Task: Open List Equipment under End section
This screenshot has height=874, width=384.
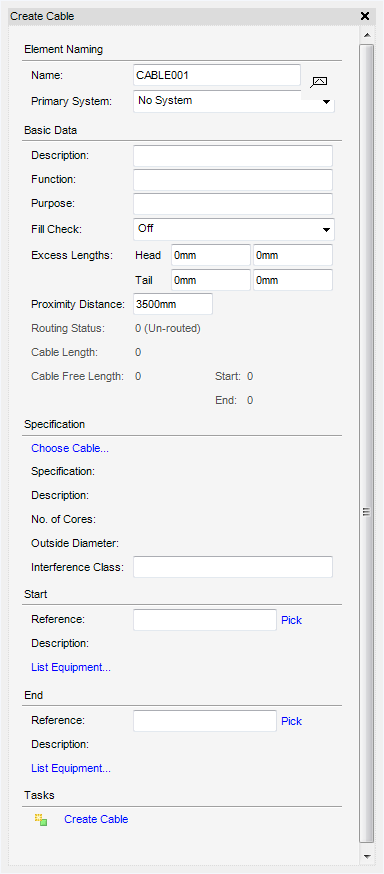Action: (71, 768)
